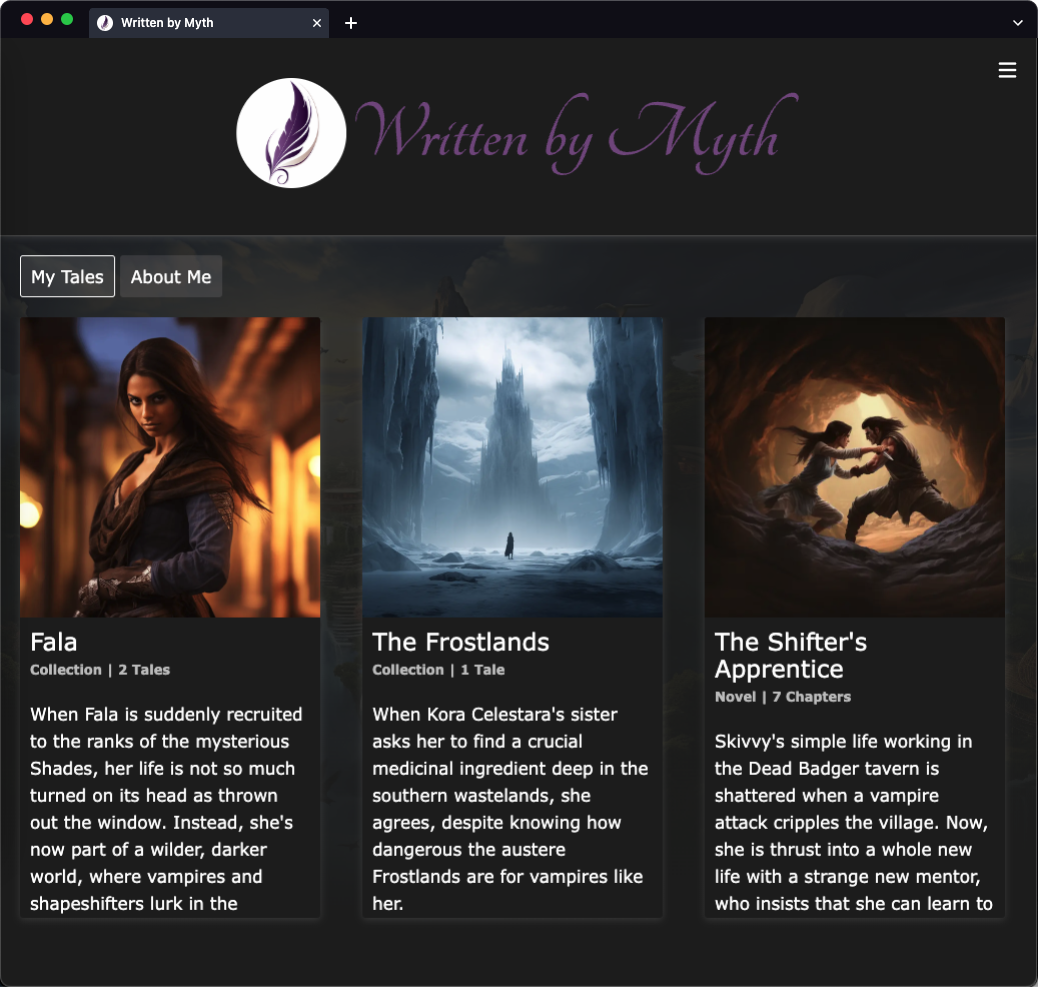Viewport: 1038px width, 987px height.
Task: Open a new browser tab
Action: [x=351, y=23]
